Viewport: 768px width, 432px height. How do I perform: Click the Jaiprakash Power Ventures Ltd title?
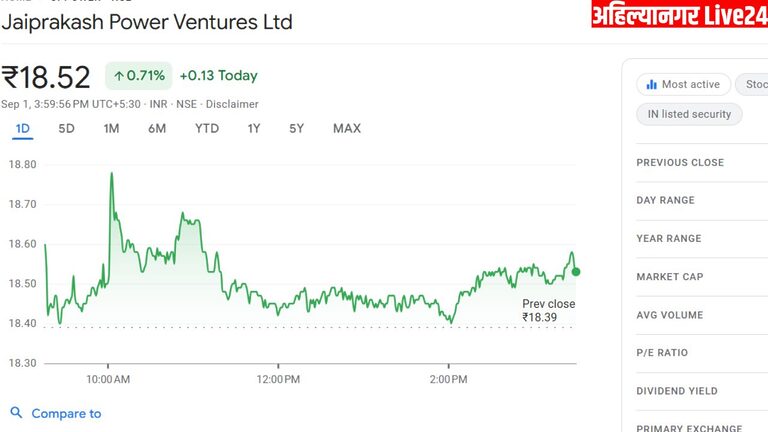147,22
